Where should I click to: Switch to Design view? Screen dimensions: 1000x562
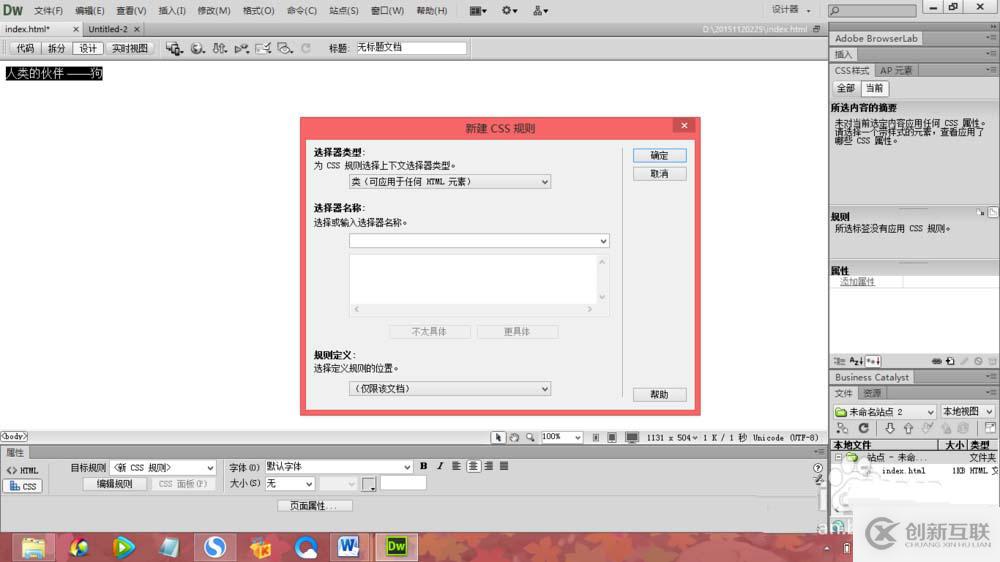coord(88,48)
